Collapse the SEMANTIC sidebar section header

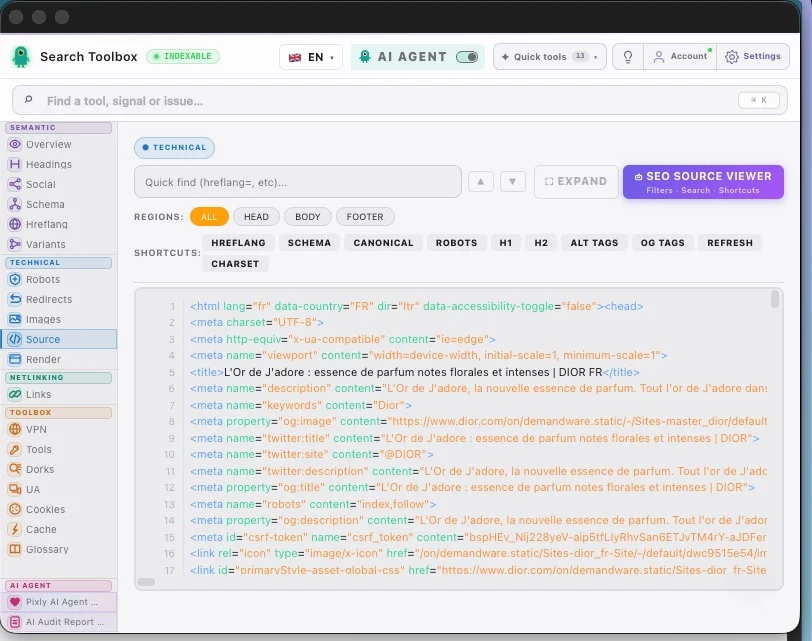59,127
